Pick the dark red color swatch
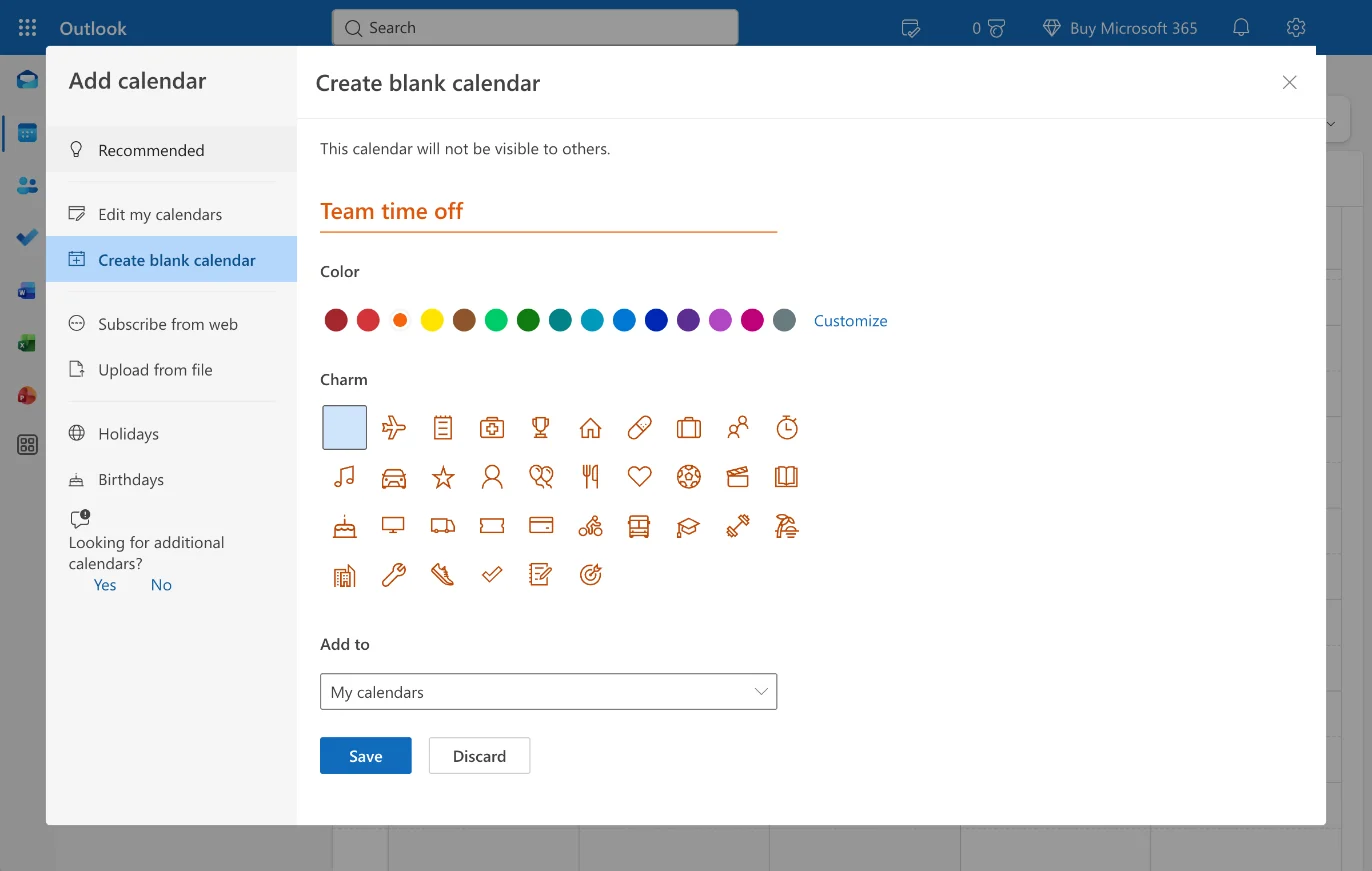Viewport: 1372px width, 871px height. [336, 320]
